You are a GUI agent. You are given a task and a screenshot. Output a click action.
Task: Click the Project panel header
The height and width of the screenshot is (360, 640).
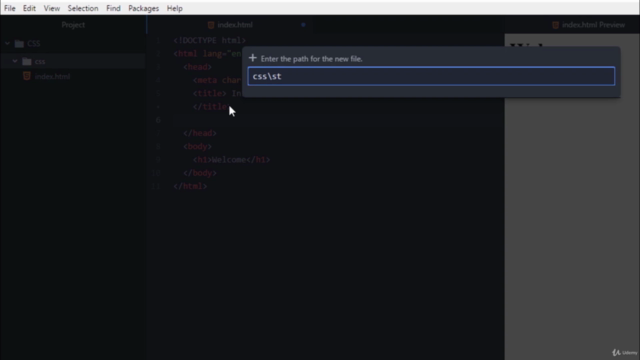[x=73, y=25]
